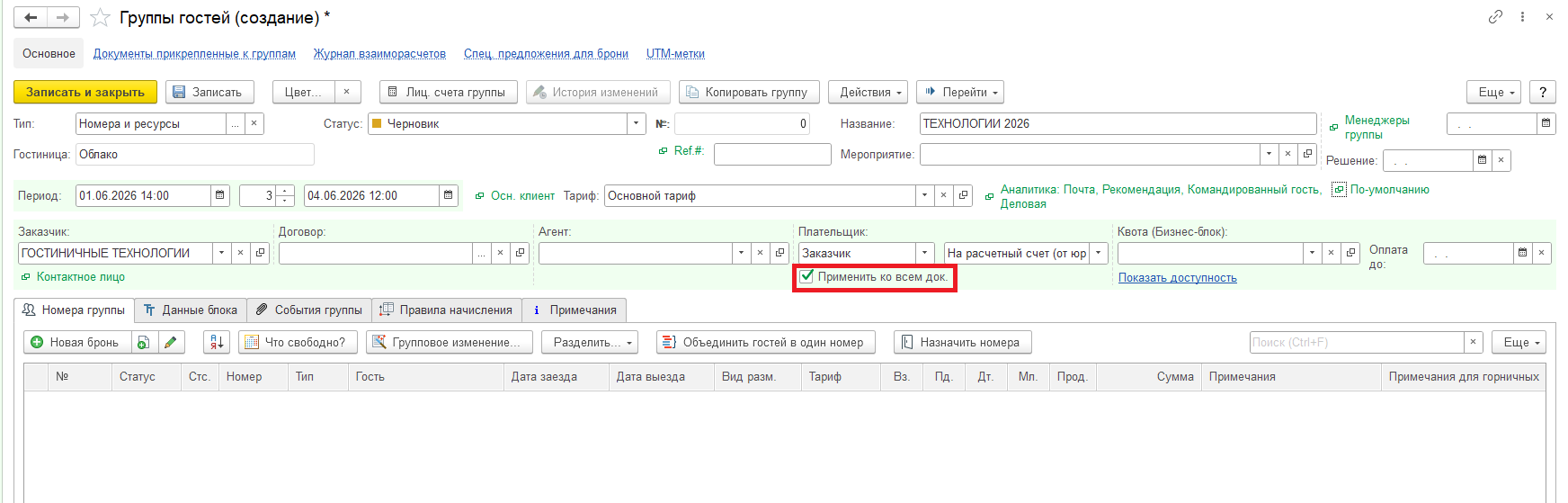The width and height of the screenshot is (1568, 503).
Task: Go back with the left arrow
Action: click(x=31, y=17)
